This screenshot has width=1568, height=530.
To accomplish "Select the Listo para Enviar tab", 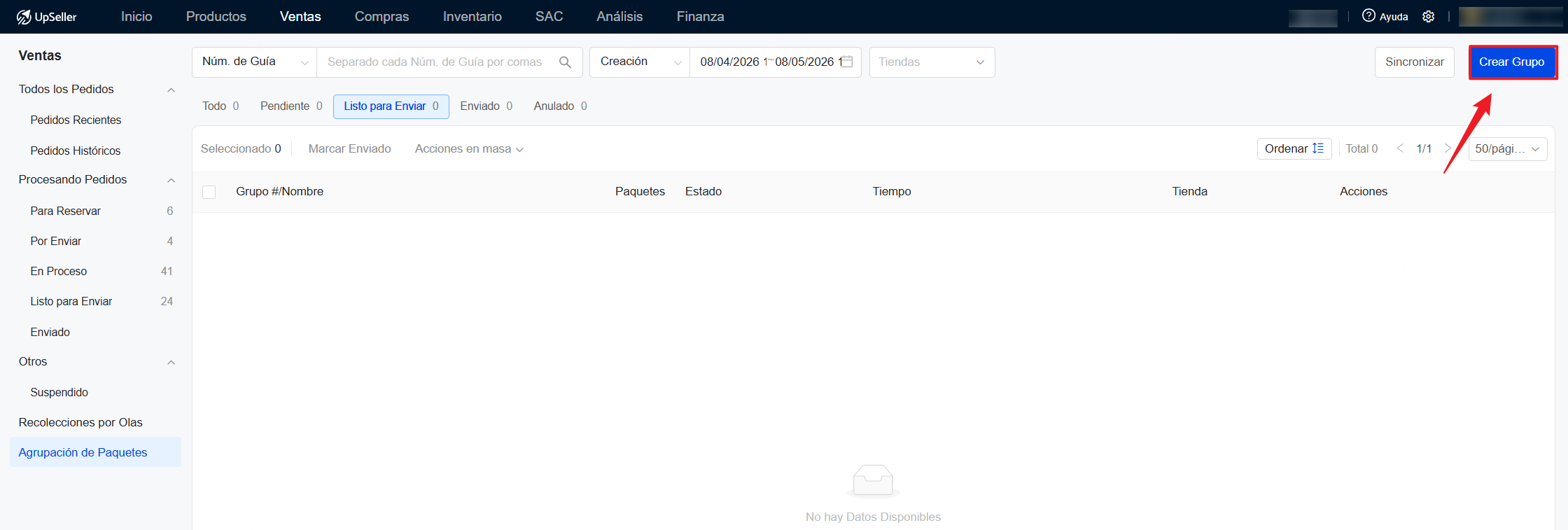I will 391,106.
